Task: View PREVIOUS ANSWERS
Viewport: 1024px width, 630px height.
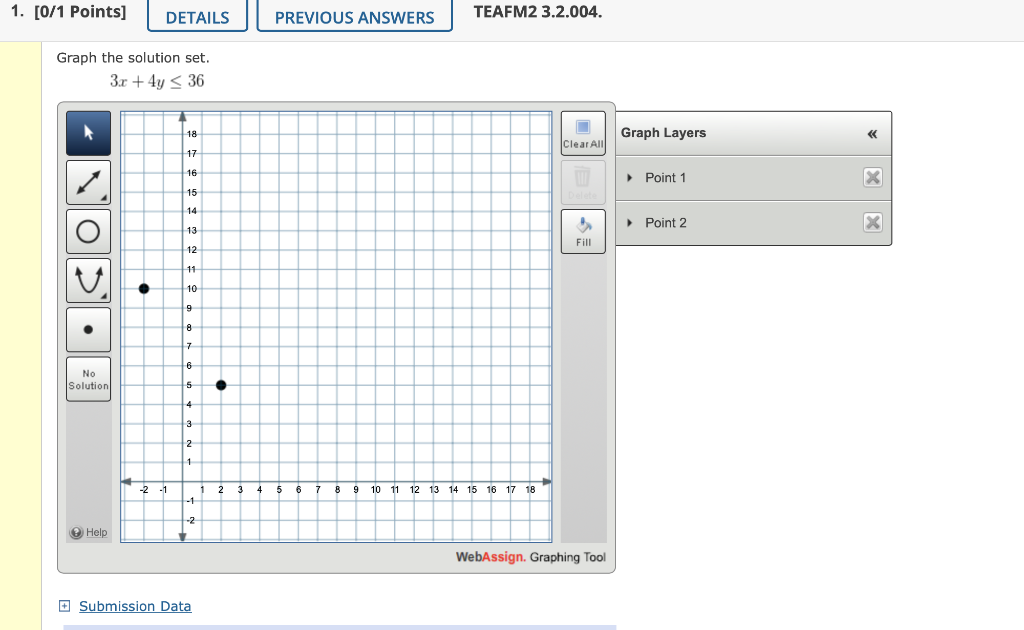Action: [354, 15]
